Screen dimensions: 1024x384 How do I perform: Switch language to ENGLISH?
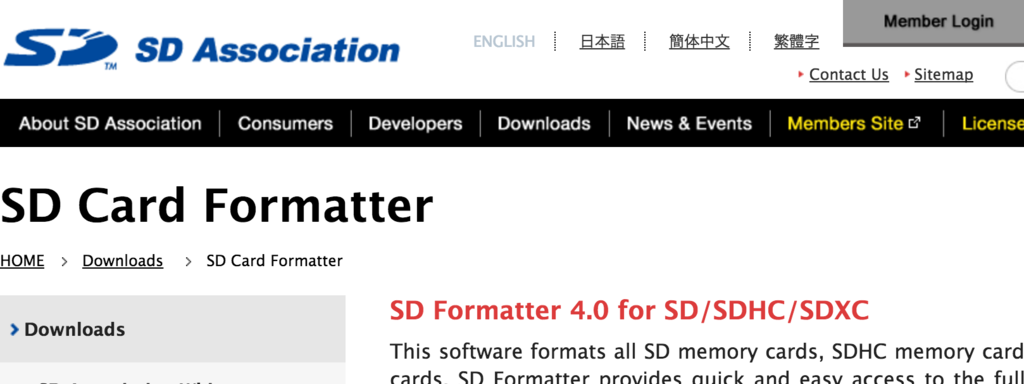point(504,42)
